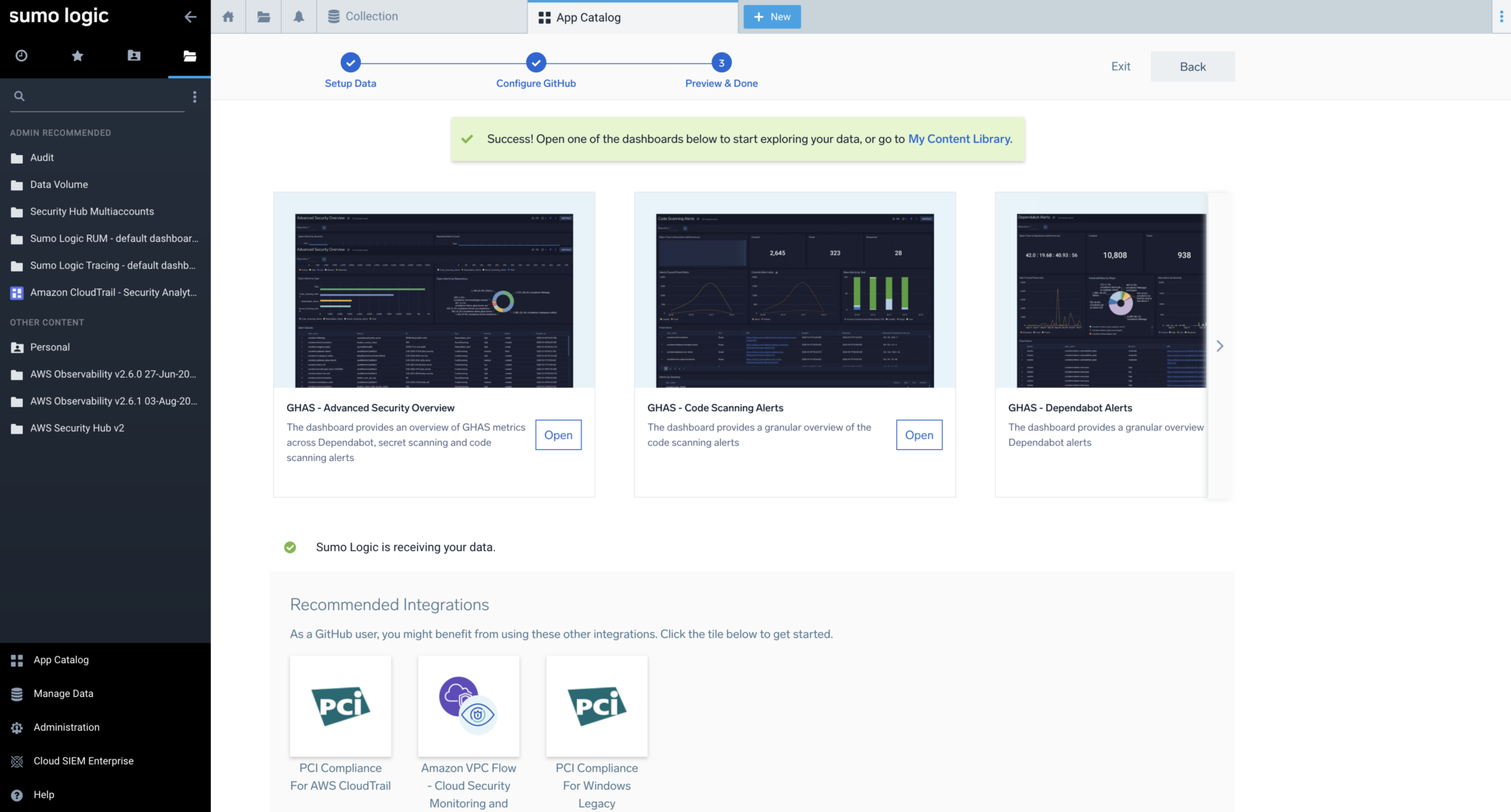Select the AWS Security Hub v2 folder
Image resolution: width=1511 pixels, height=812 pixels.
point(77,428)
